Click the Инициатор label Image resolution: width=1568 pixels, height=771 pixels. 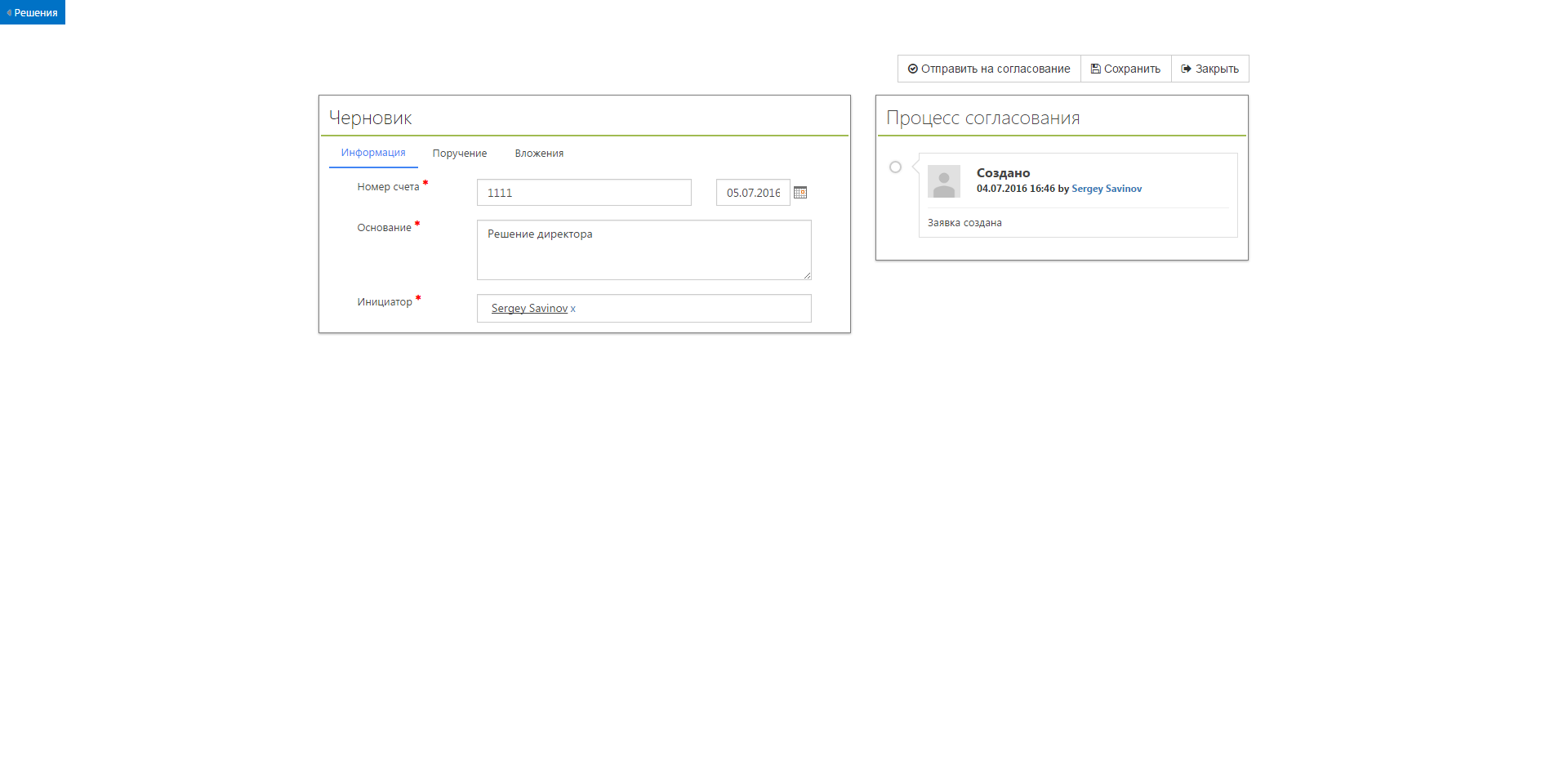(x=385, y=302)
